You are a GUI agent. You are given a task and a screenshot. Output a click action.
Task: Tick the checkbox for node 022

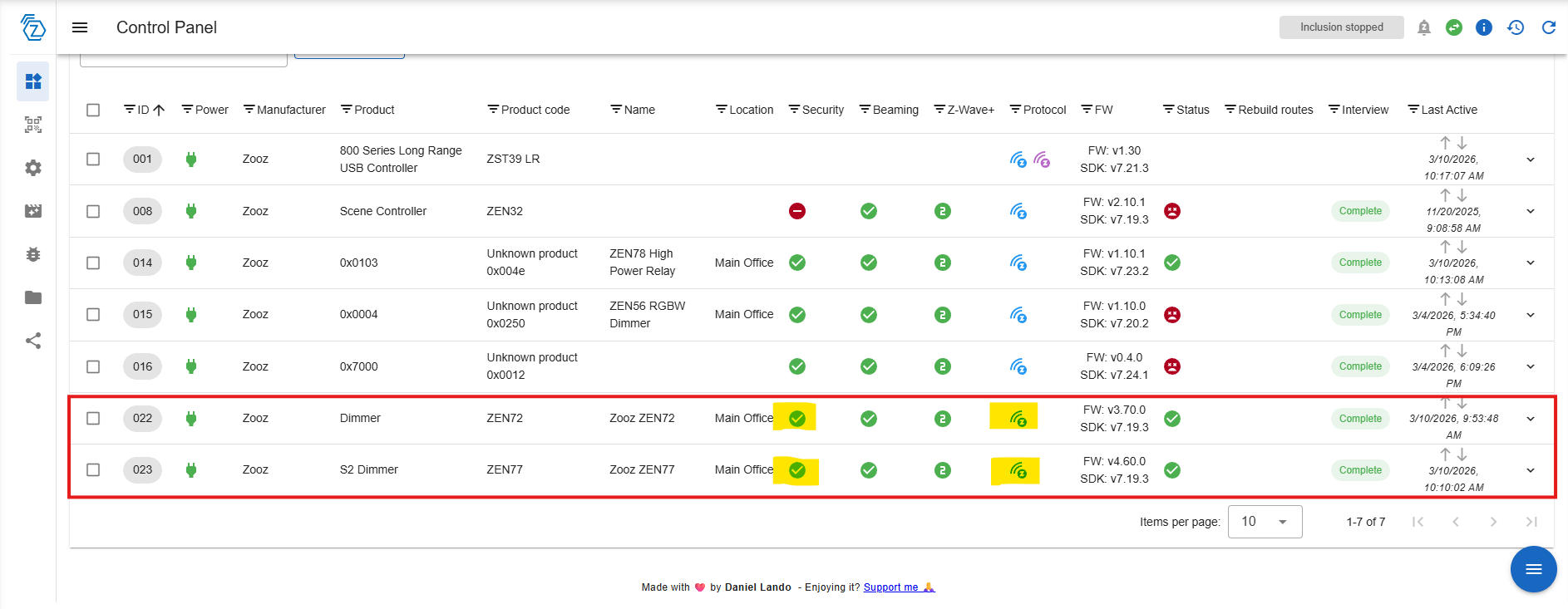tap(93, 418)
